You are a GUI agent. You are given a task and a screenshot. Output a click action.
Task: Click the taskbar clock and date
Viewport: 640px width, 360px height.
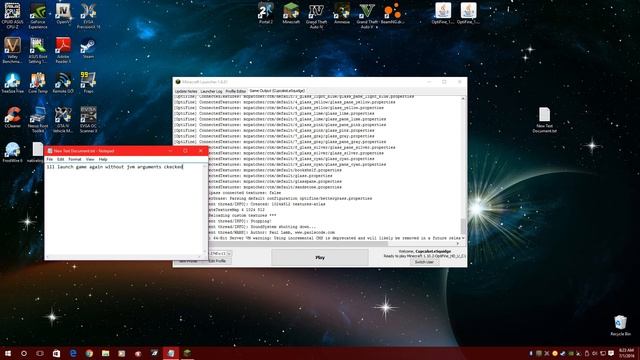click(x=627, y=353)
